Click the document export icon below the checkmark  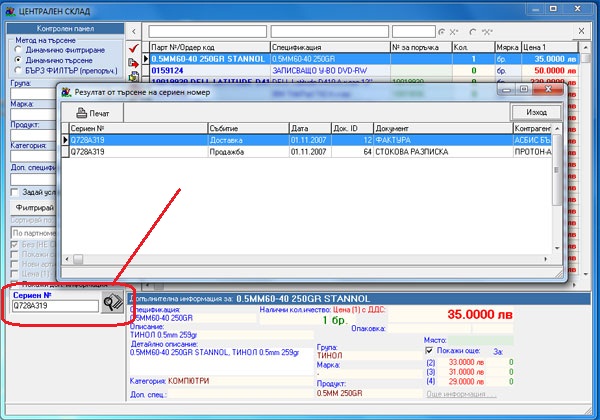(x=134, y=63)
